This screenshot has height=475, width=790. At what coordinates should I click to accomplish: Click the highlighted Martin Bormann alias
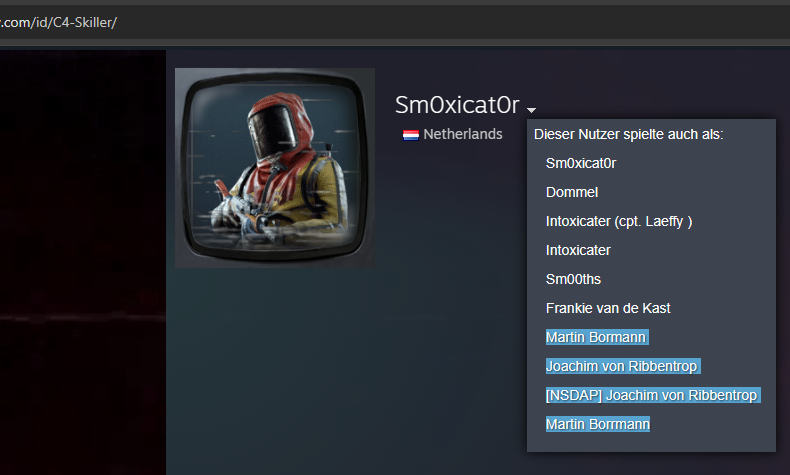597,337
